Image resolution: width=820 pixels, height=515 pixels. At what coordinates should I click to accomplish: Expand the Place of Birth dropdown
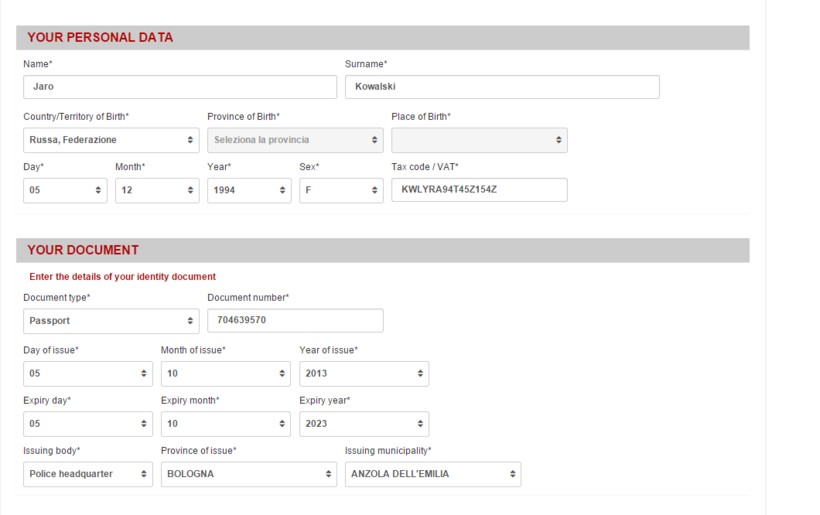[x=479, y=139]
